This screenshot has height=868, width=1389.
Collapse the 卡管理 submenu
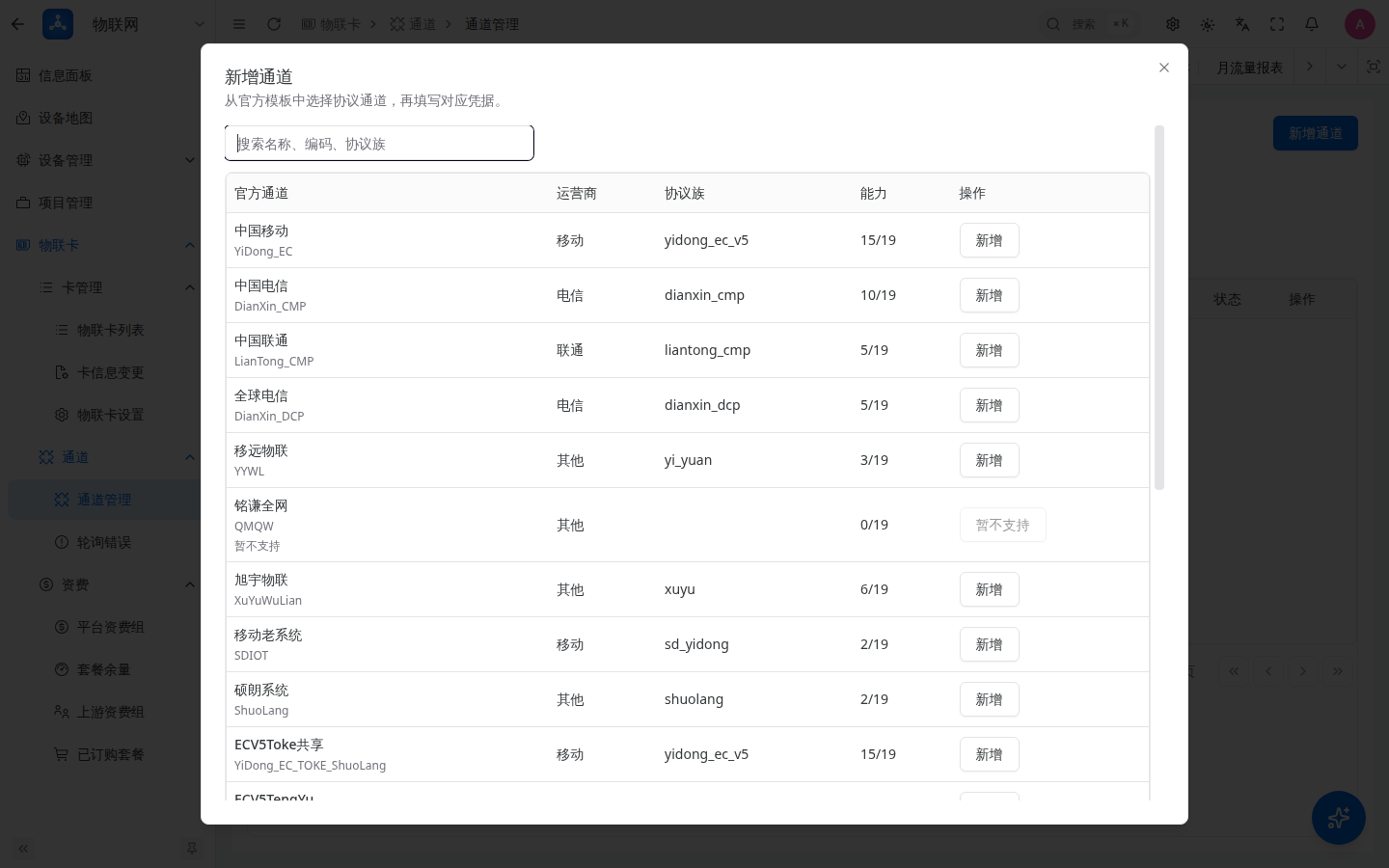[x=107, y=287]
